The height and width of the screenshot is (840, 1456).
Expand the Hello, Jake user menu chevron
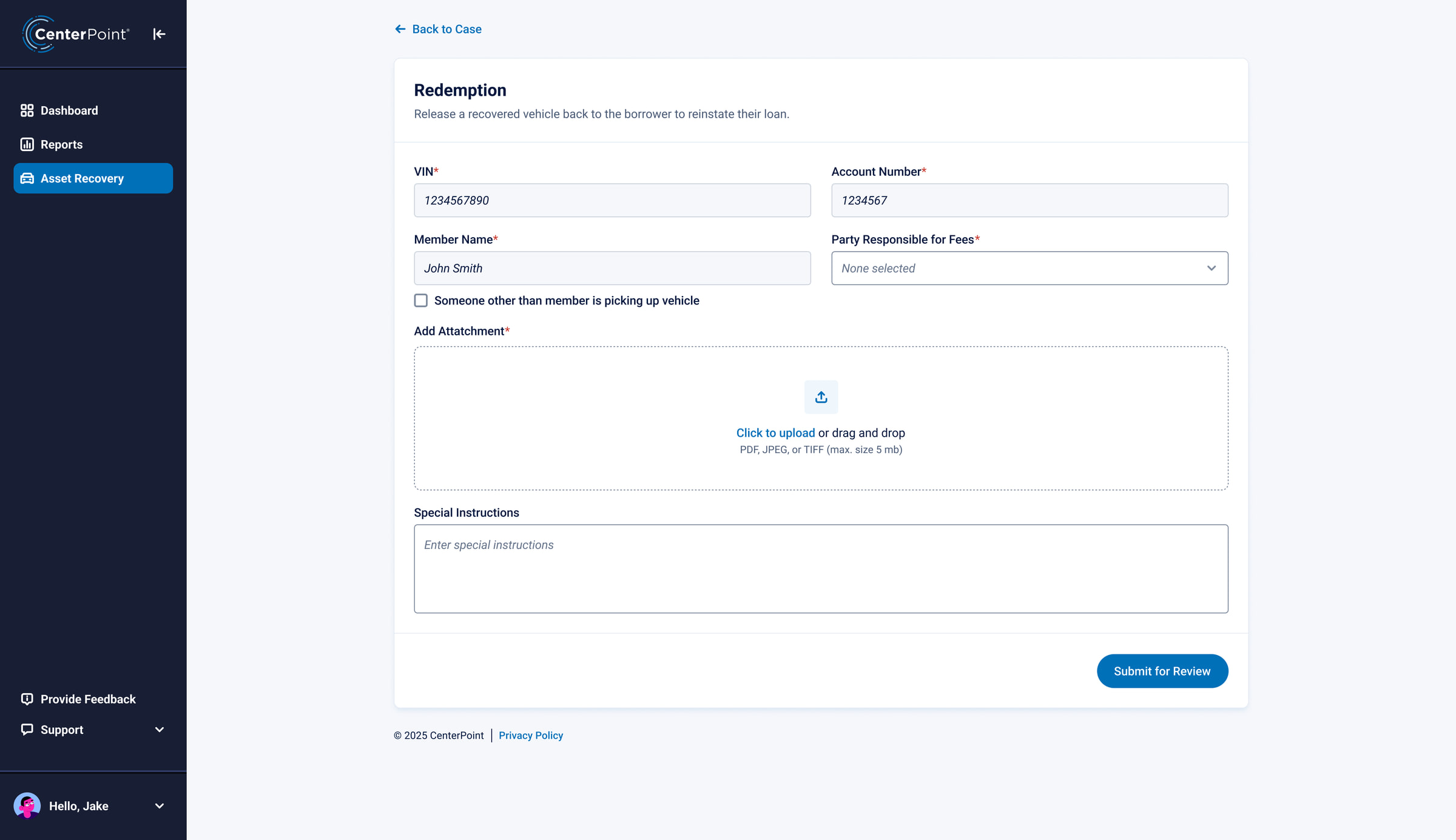click(x=160, y=806)
